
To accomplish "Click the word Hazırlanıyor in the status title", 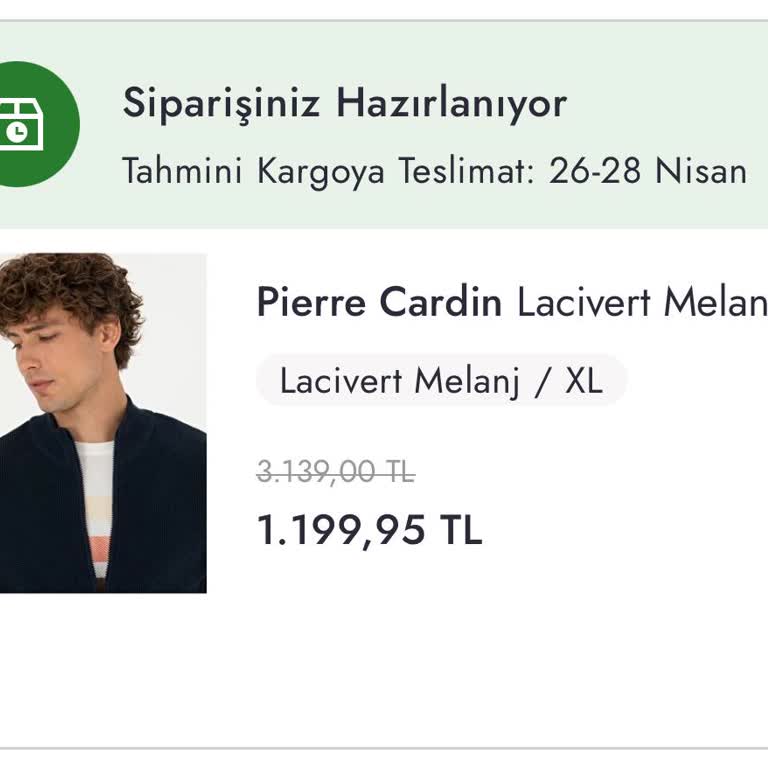I will coord(451,104).
